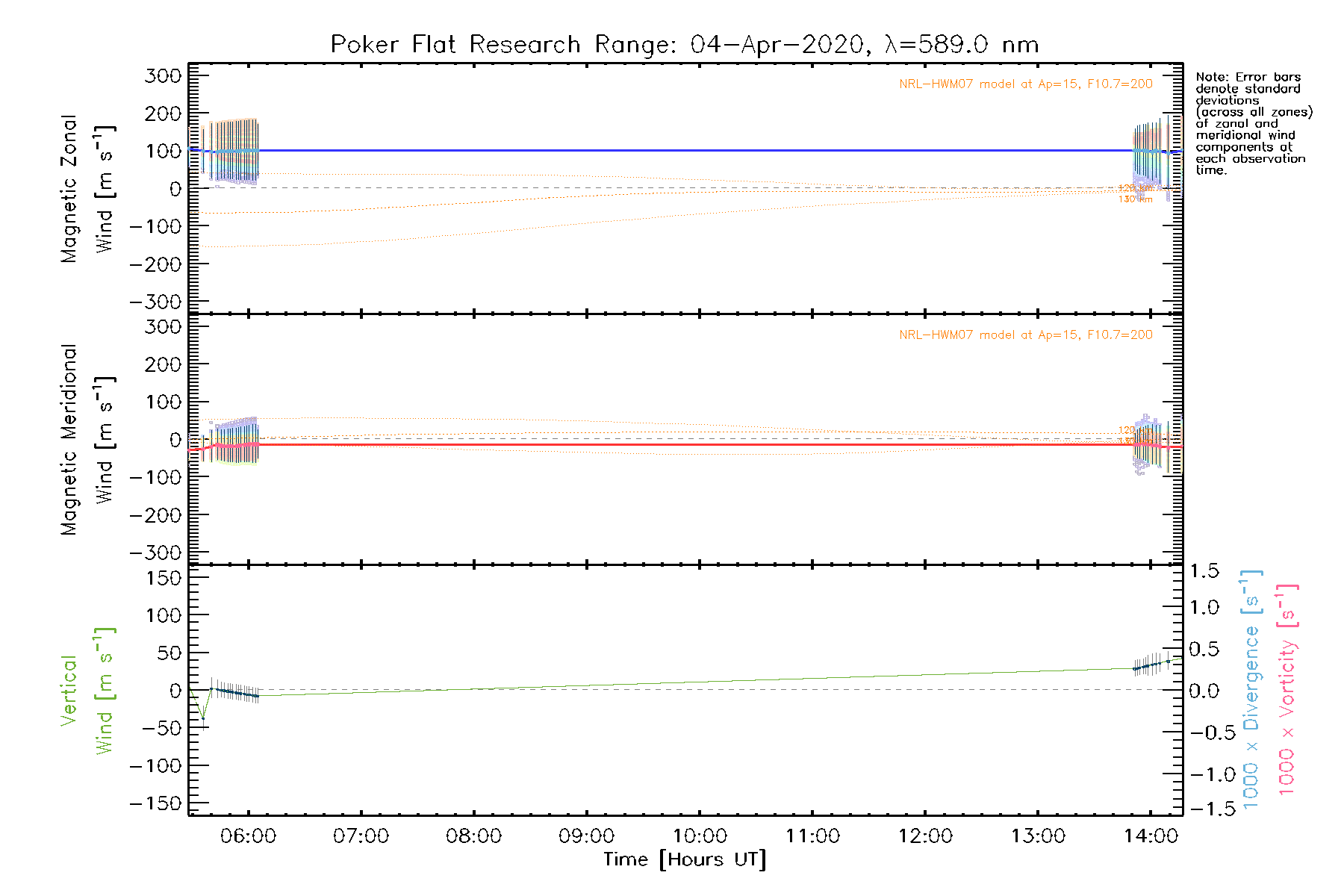Image resolution: width=1344 pixels, height=896 pixels.
Task: Click the -100 tick on vertical wind axis
Action: tap(155, 766)
